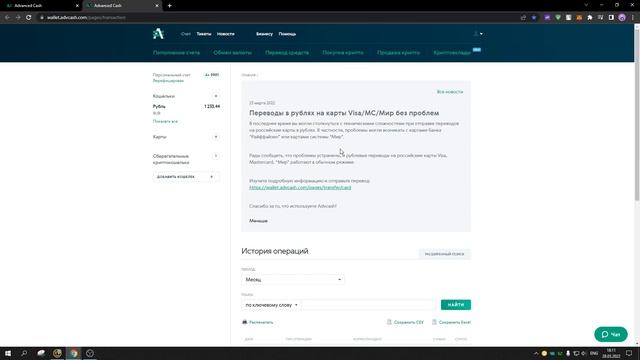Open the Chrome three-dot menu
The height and width of the screenshot is (360, 640).
(633, 18)
